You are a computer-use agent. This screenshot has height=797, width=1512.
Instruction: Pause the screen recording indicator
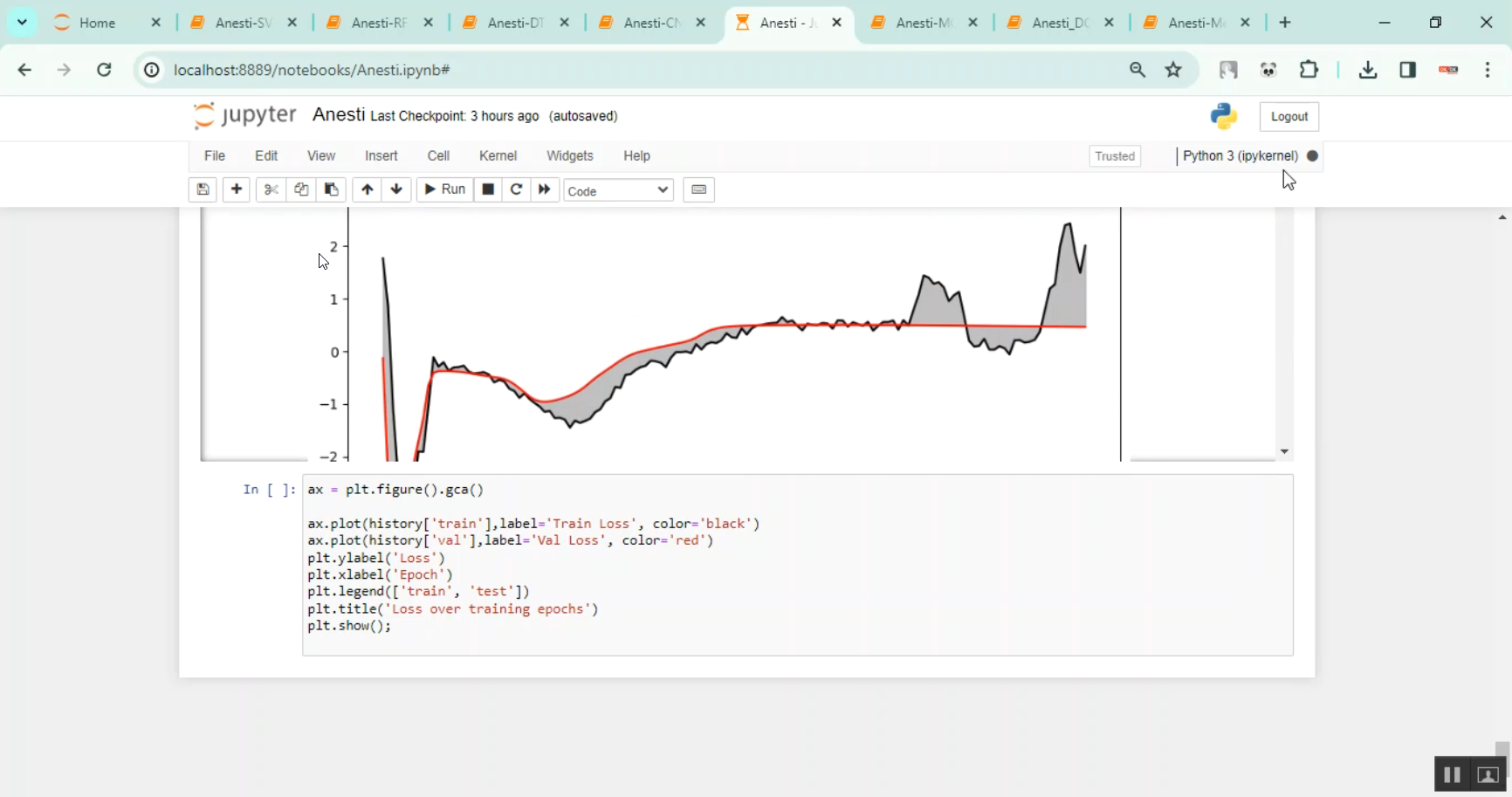[x=1452, y=774]
